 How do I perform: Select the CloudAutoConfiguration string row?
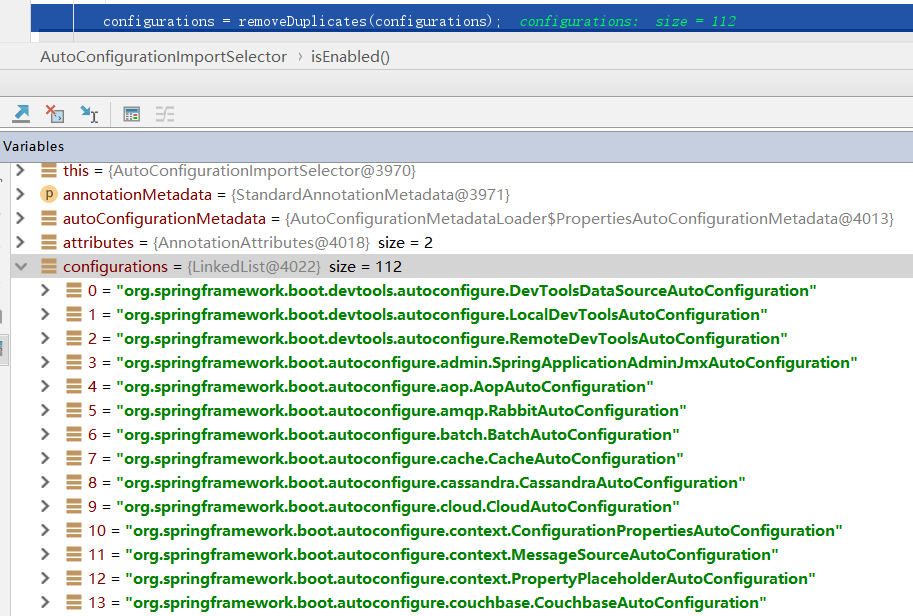(462, 507)
